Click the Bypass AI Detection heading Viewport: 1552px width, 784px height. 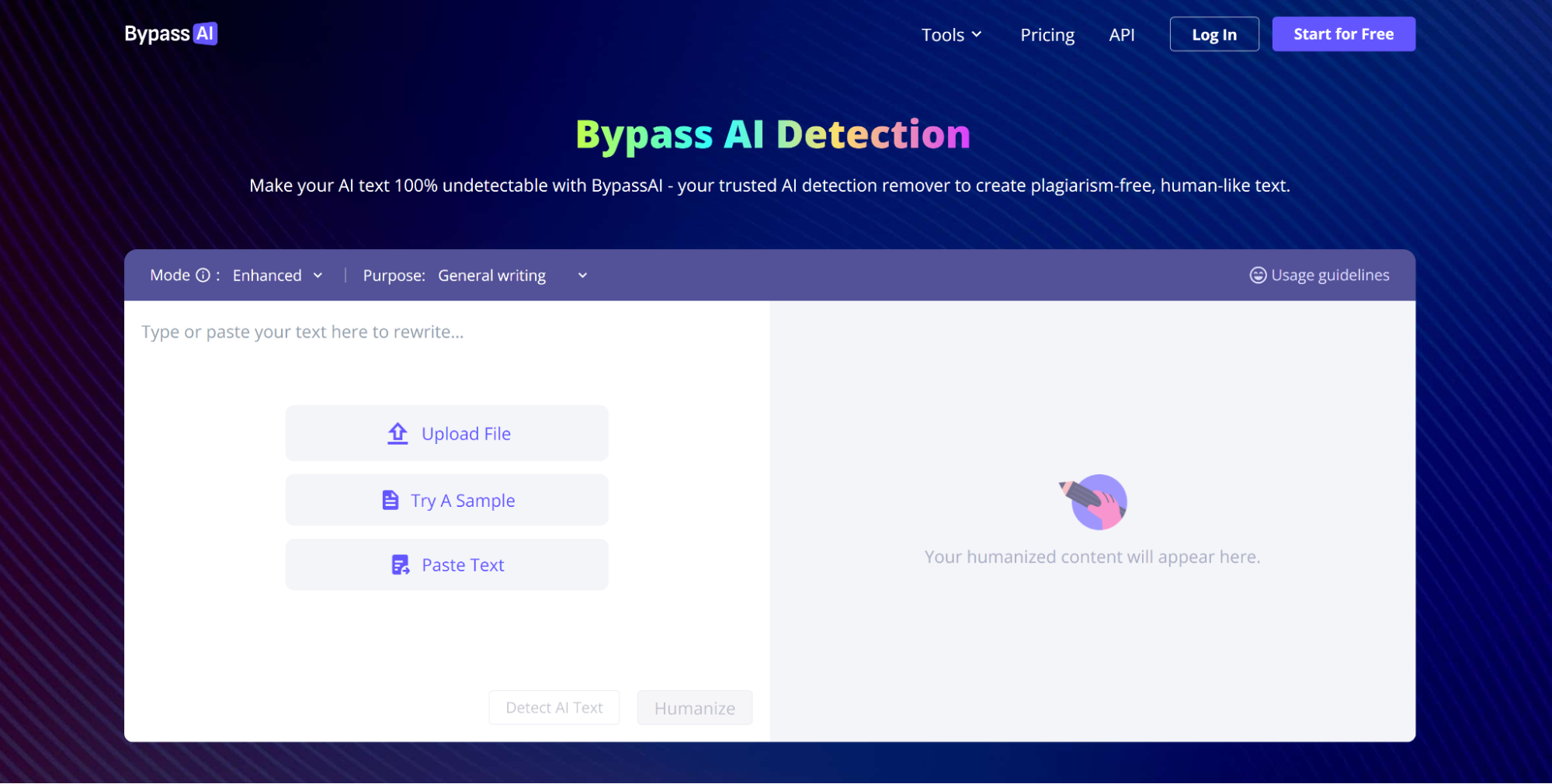pyautogui.click(x=773, y=134)
